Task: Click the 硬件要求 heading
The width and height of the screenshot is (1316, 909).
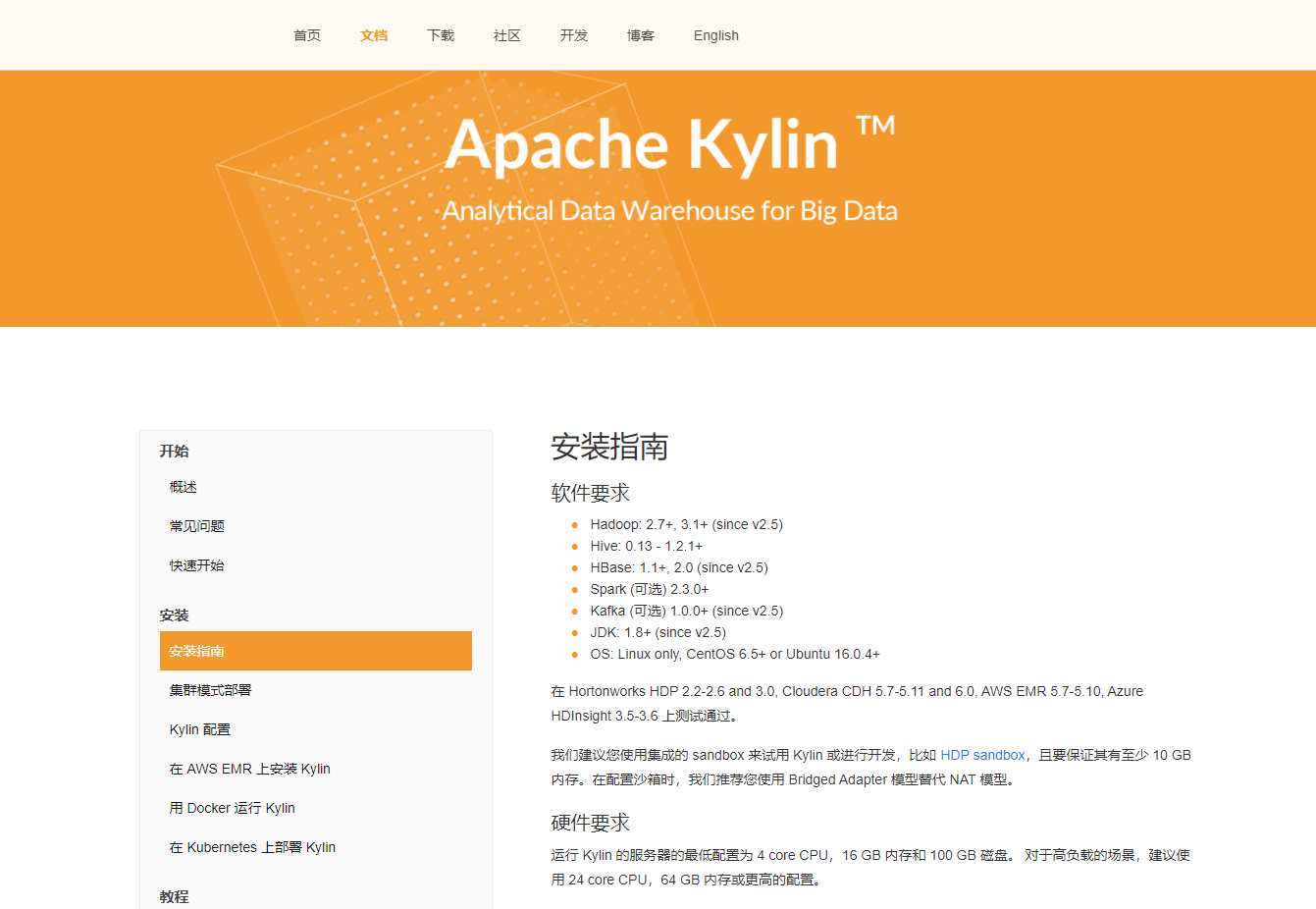Action: tap(591, 823)
